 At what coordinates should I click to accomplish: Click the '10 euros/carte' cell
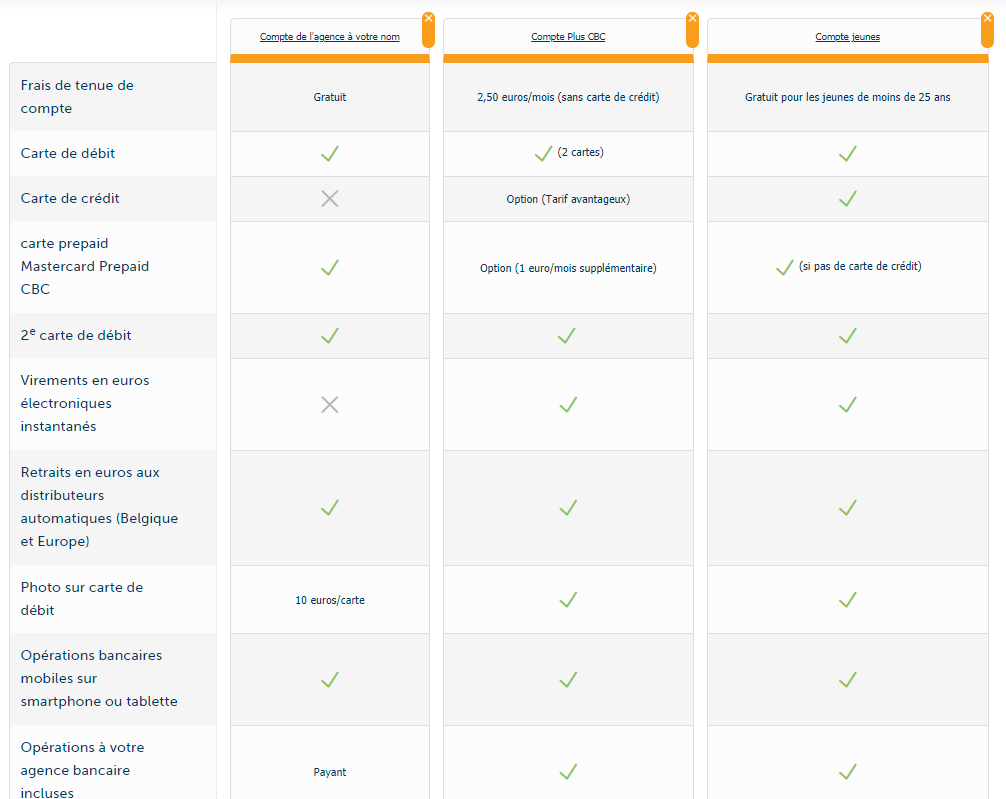(x=330, y=600)
